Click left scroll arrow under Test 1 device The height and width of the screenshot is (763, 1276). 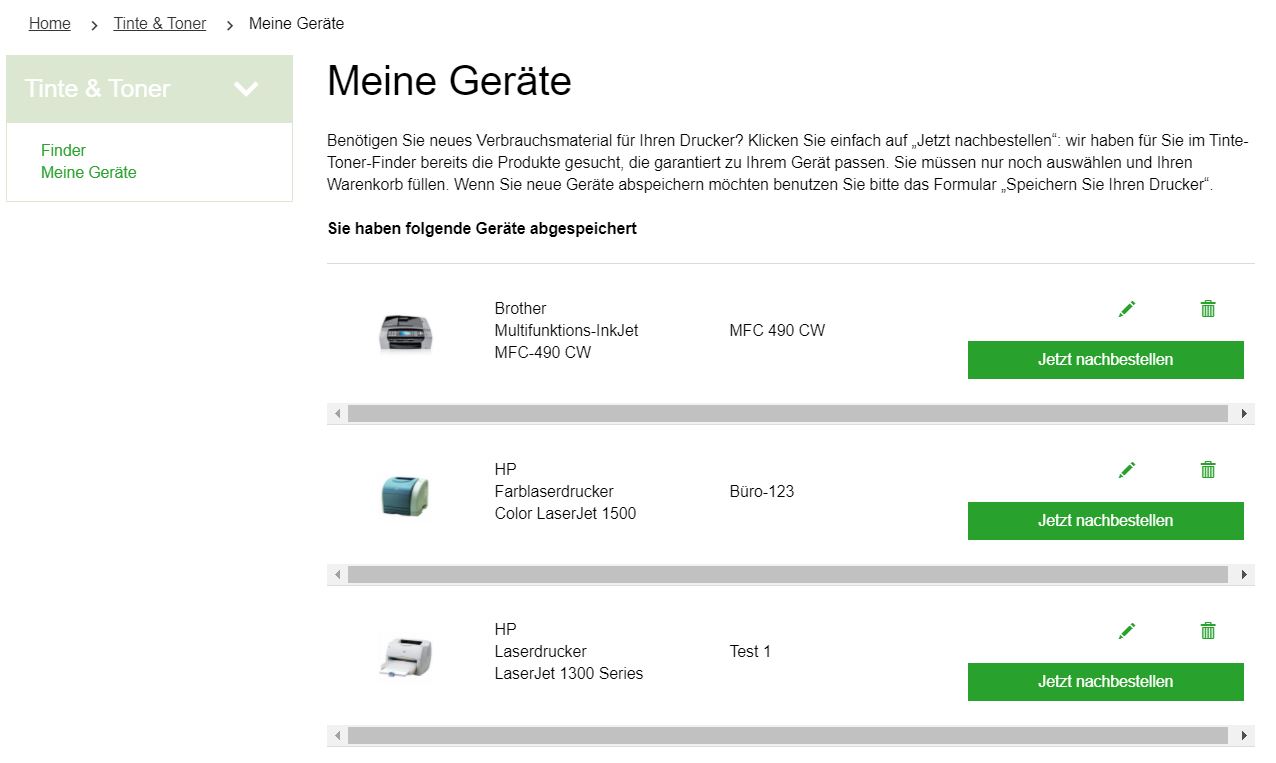point(337,736)
